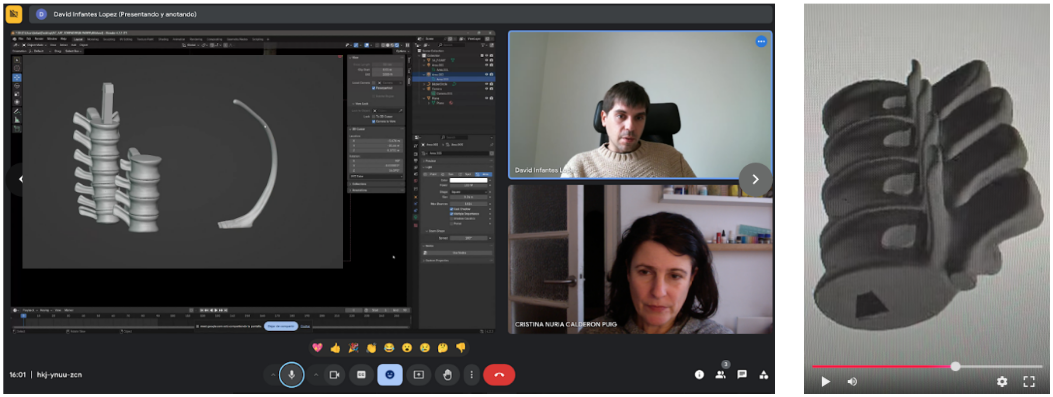Play the vertebra model video

pos(826,382)
